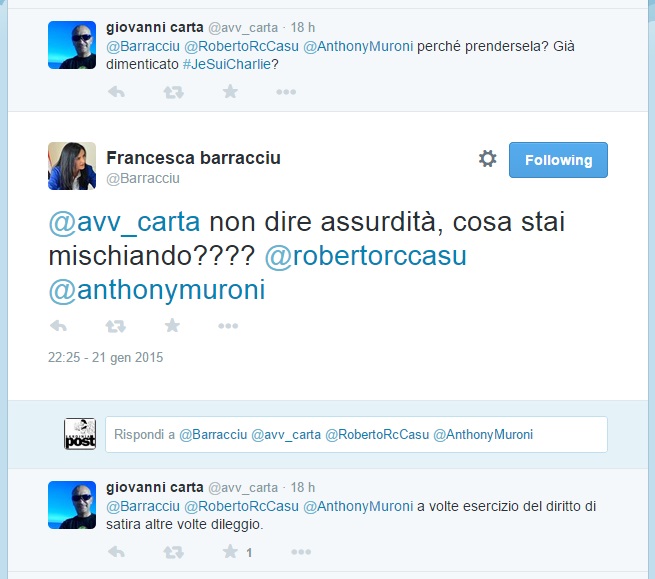The image size is (655, 579).
Task: Favorite Francesca barracciu's main tweet
Action: tap(172, 325)
